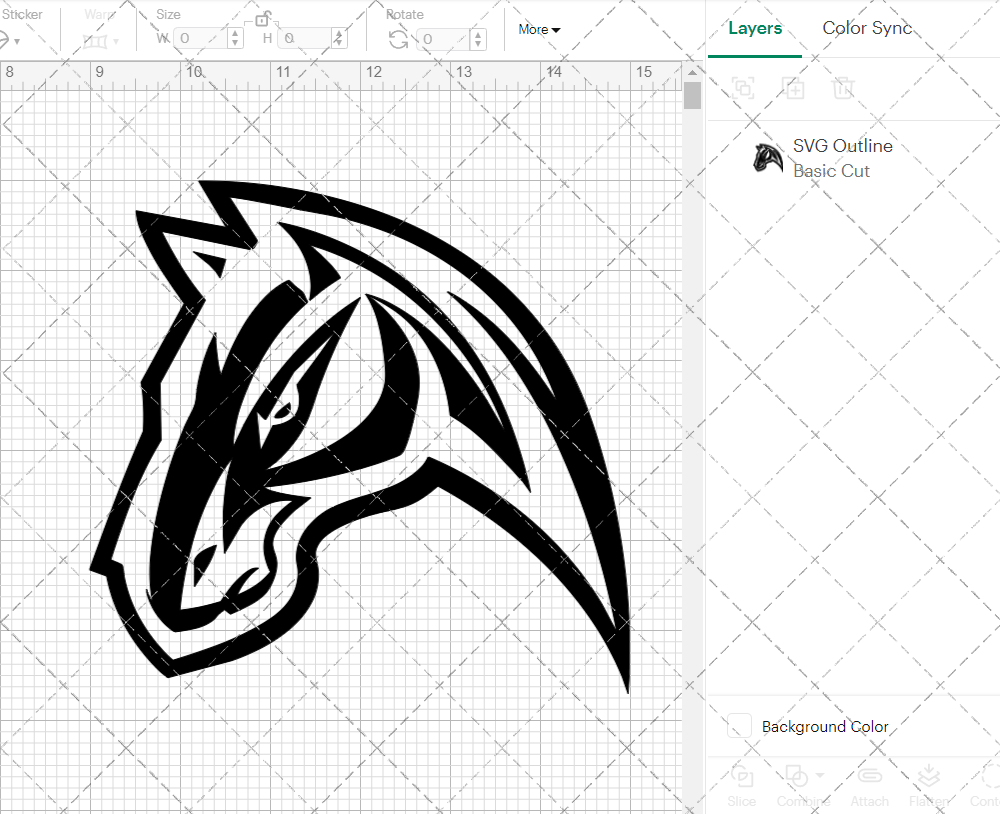The image size is (1000, 814).
Task: Open the More options dropdown
Action: tap(538, 29)
